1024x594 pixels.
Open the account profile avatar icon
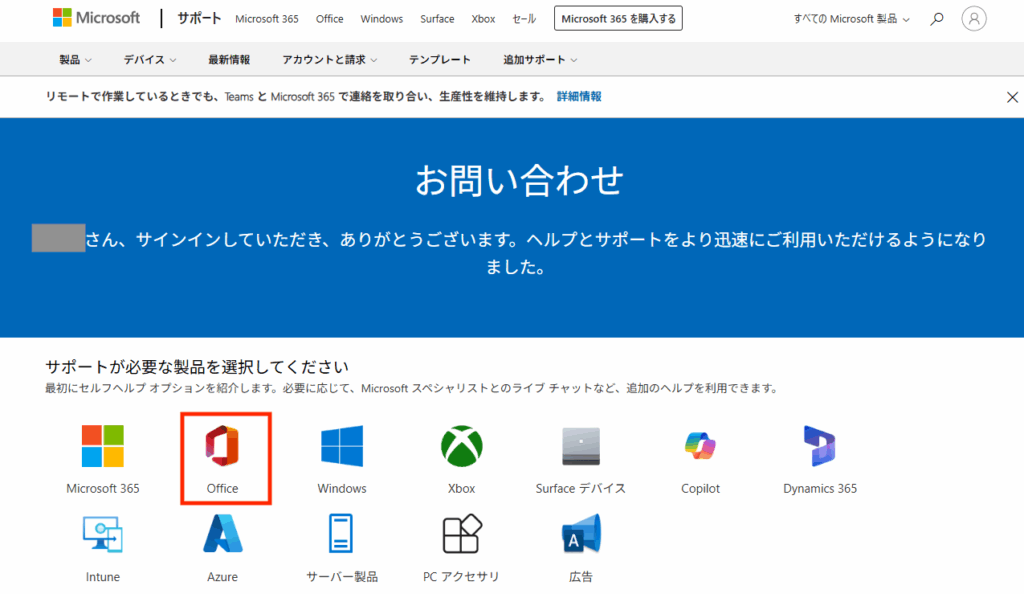point(974,19)
